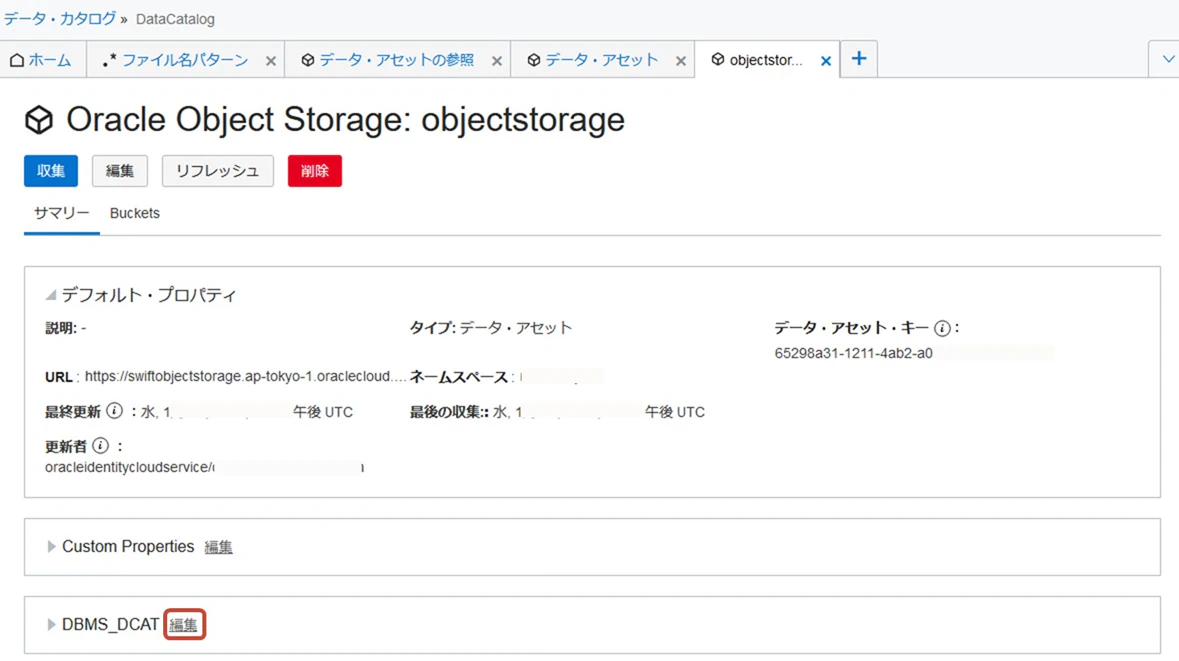Expand the DBMS_DCAT section
The width and height of the screenshot is (1179, 661).
pyautogui.click(x=51, y=625)
